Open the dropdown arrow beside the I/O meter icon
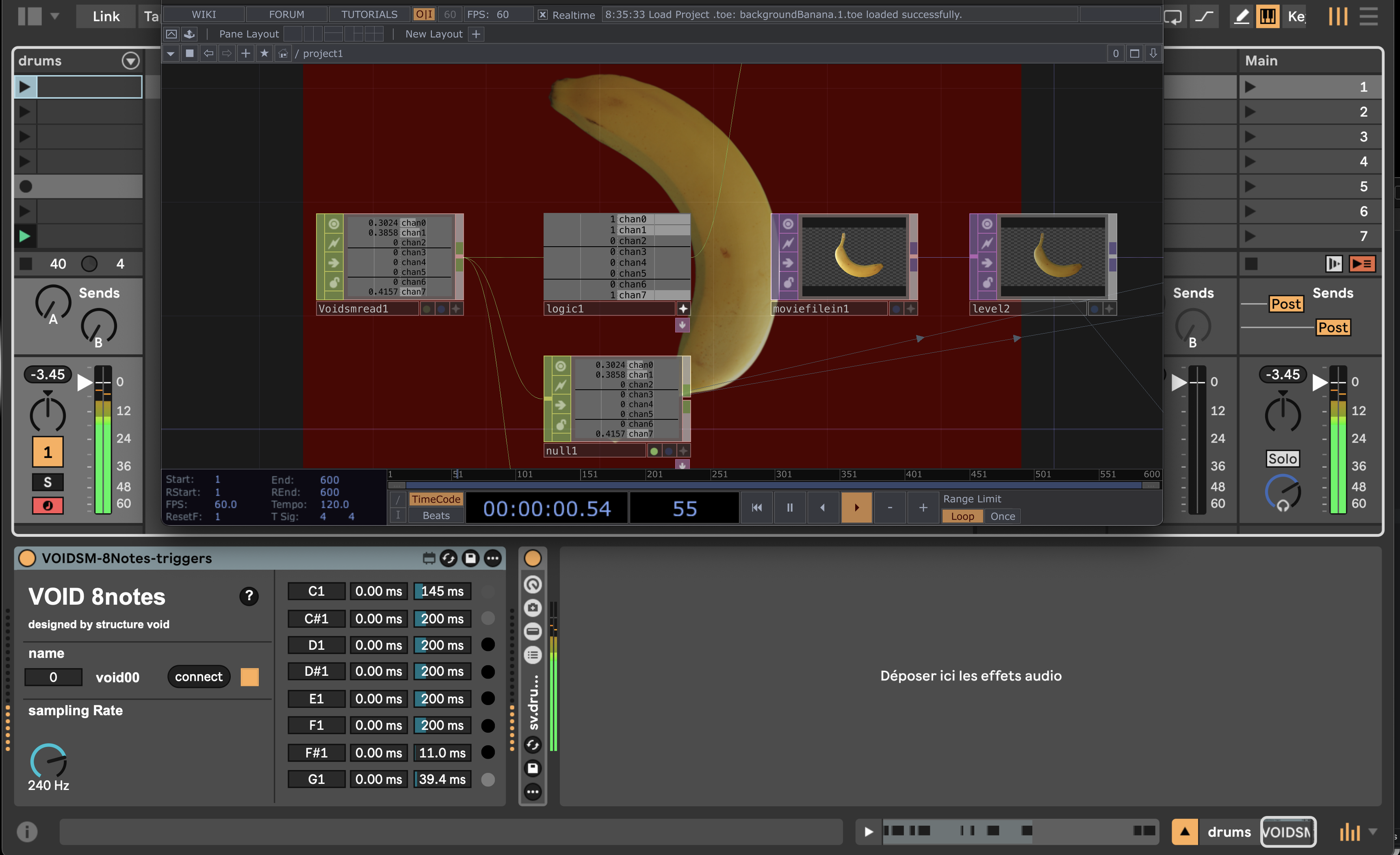The image size is (1400, 855). (x=1373, y=832)
